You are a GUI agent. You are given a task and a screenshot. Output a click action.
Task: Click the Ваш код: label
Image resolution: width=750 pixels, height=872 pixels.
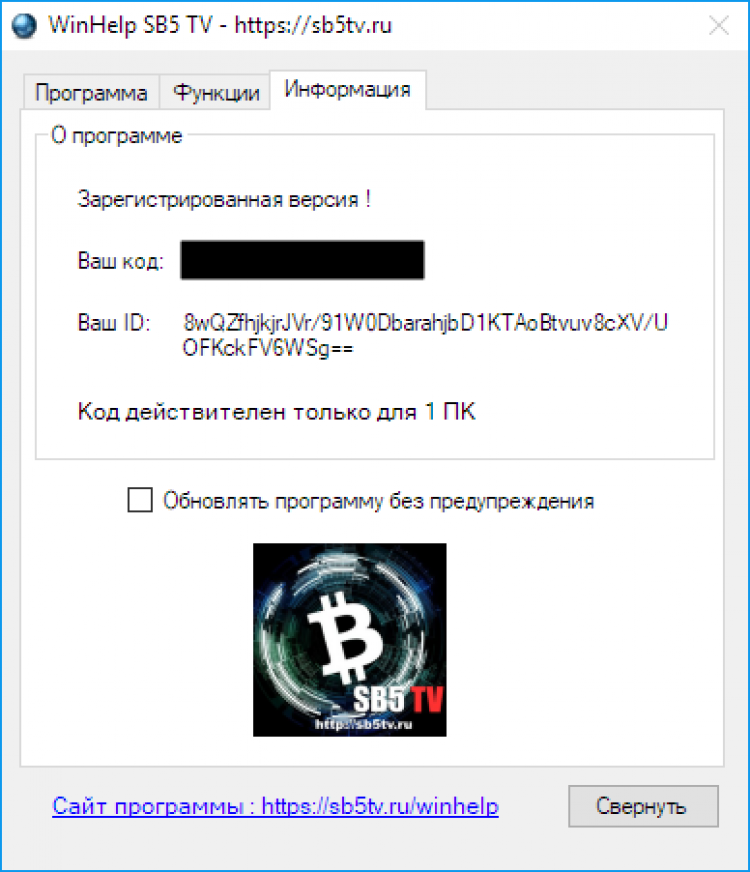[x=121, y=261]
